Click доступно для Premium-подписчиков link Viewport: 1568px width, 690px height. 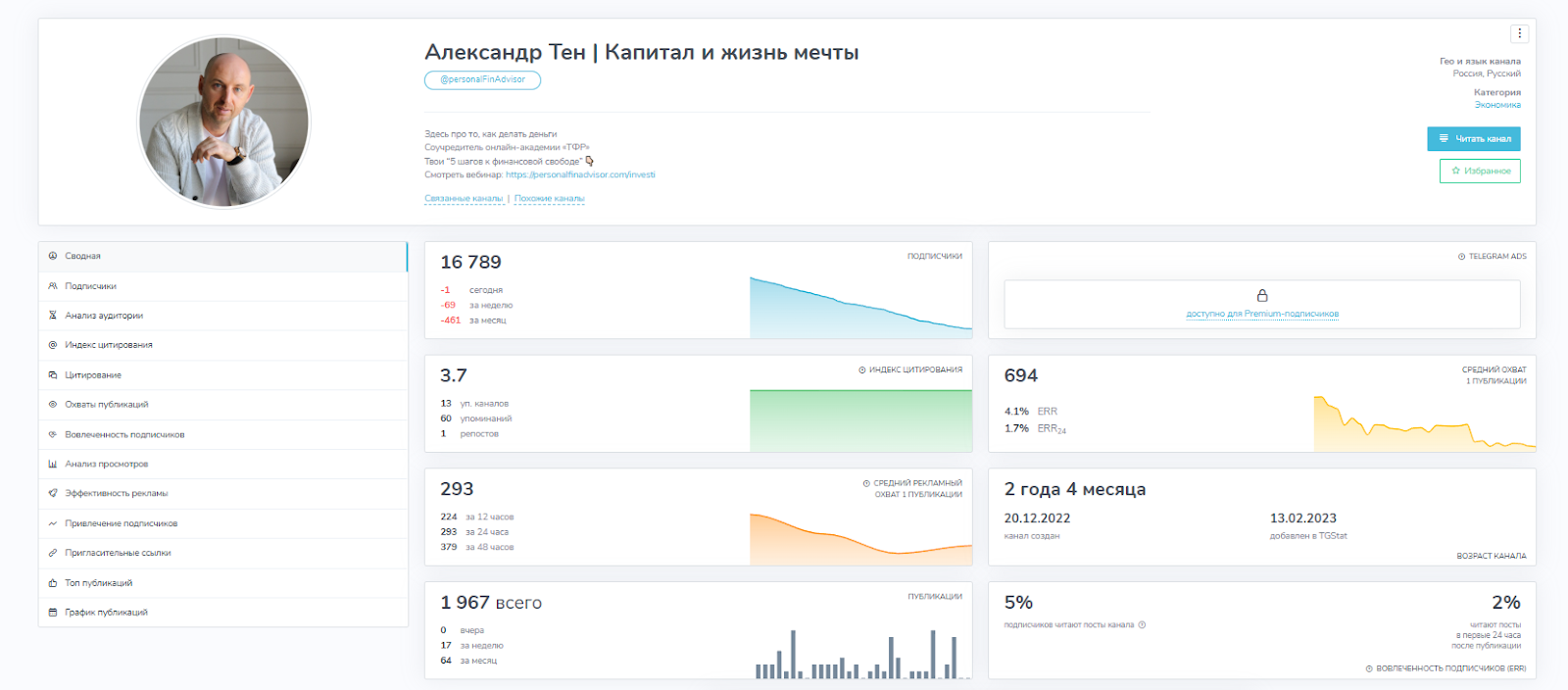[x=1262, y=315]
